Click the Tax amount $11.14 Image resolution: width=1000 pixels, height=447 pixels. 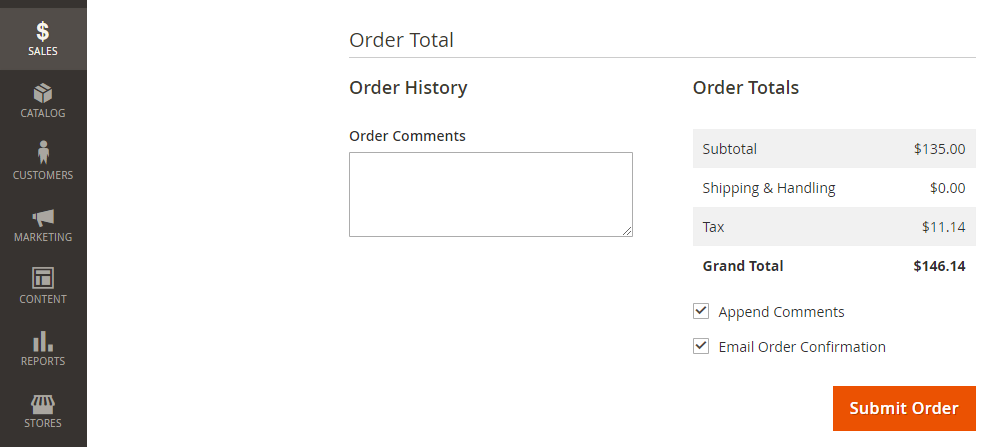click(943, 227)
